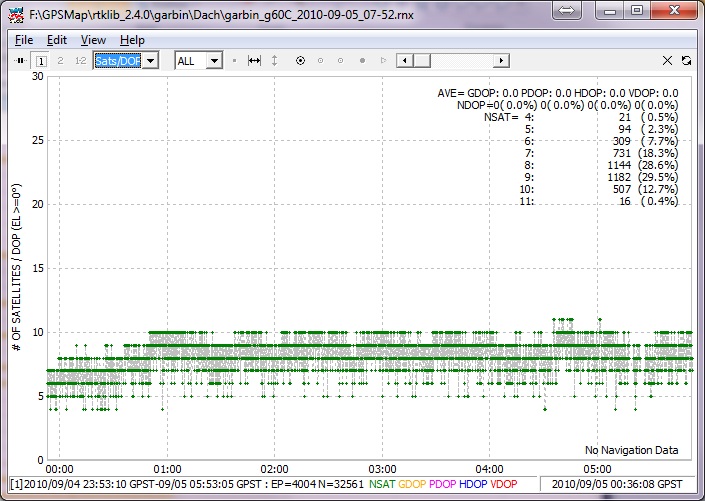Open the Help menu
The width and height of the screenshot is (705, 501).
click(132, 40)
